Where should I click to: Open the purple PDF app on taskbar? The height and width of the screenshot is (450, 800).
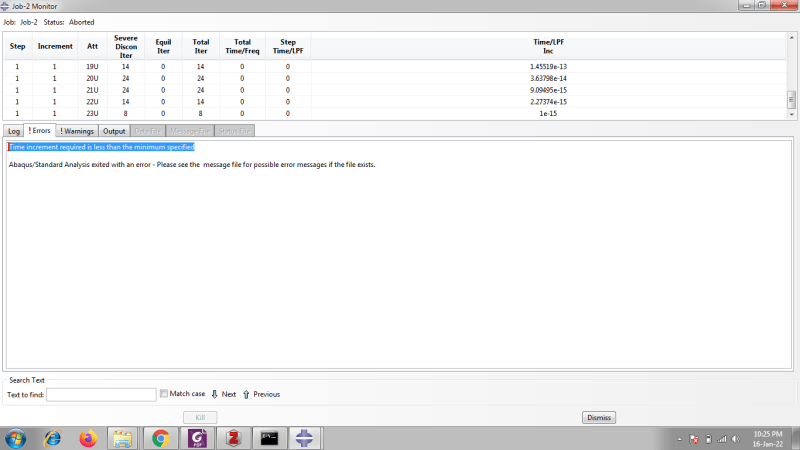click(197, 438)
